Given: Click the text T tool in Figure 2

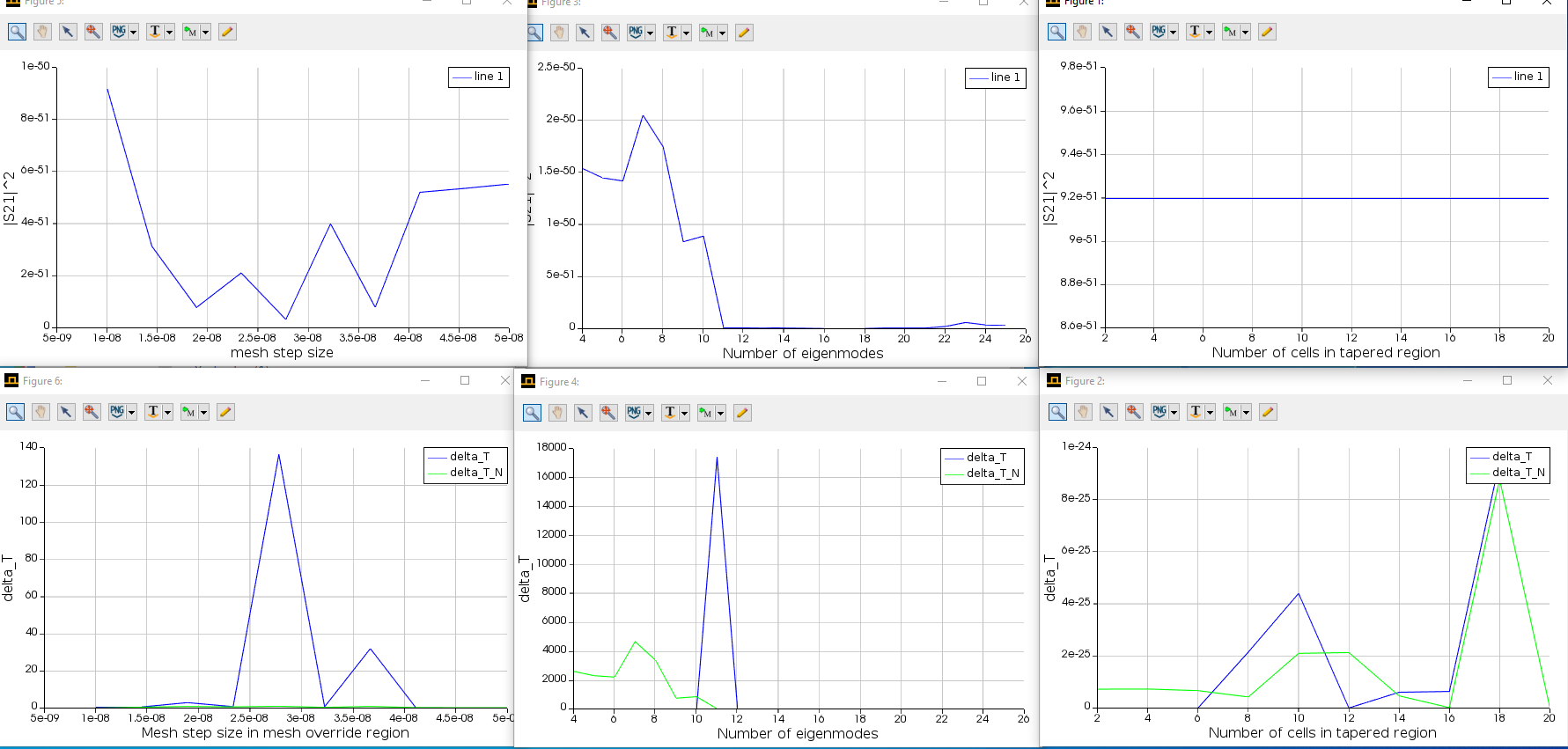Looking at the screenshot, I should (1196, 412).
